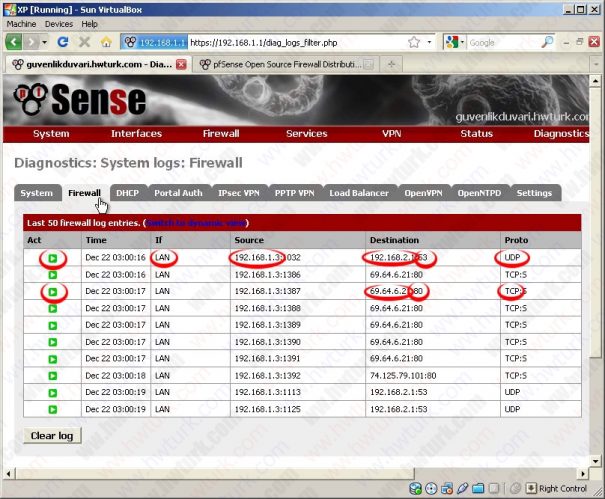Switch to the OpenVPN tab
This screenshot has width=605, height=499.
[x=423, y=193]
